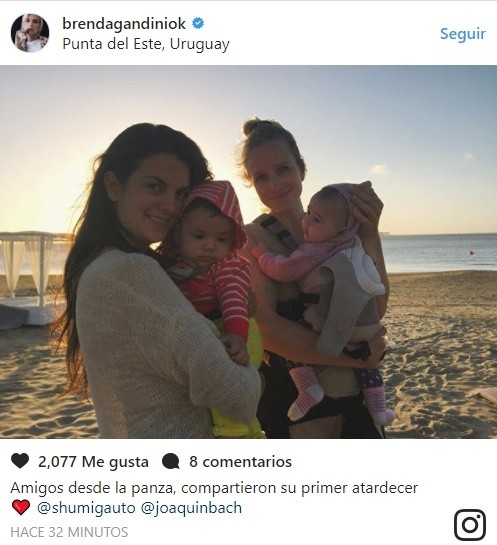
Task: Open the @shumigauto mention
Action: coord(86,508)
